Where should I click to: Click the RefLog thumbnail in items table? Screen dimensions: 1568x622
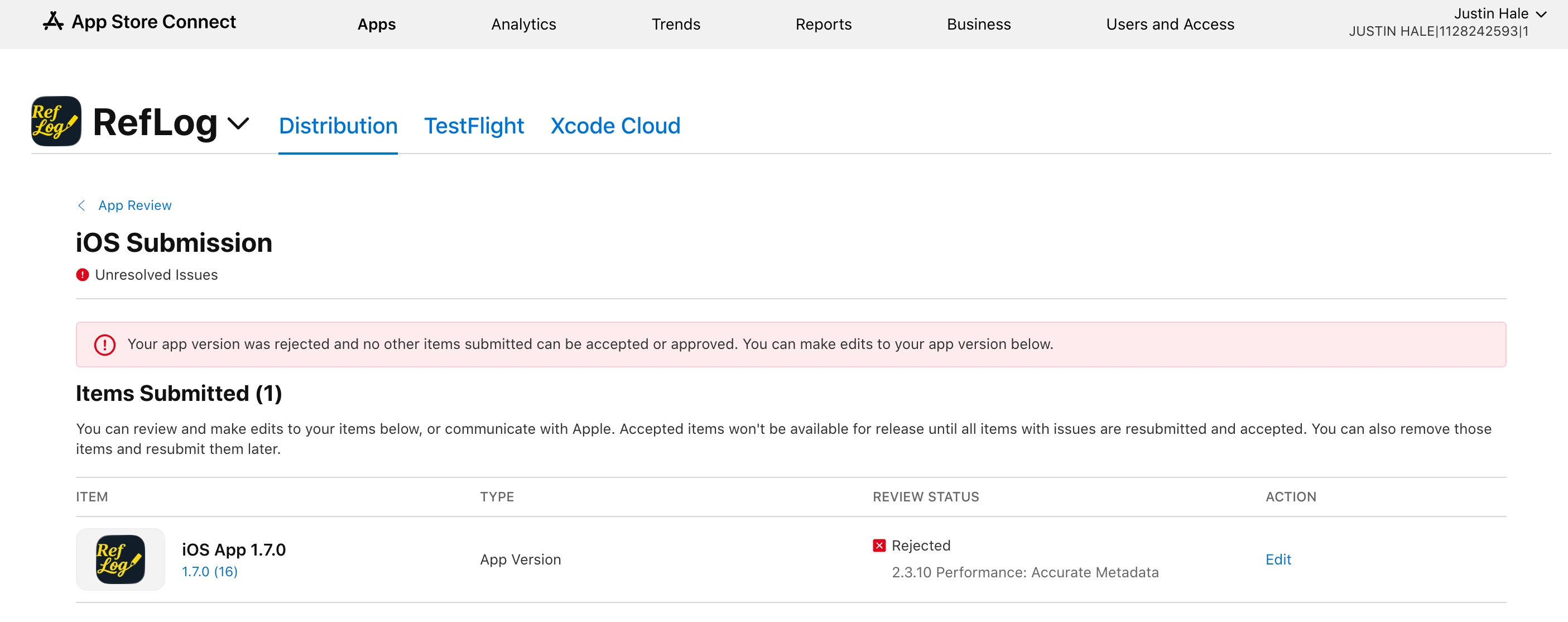click(120, 559)
